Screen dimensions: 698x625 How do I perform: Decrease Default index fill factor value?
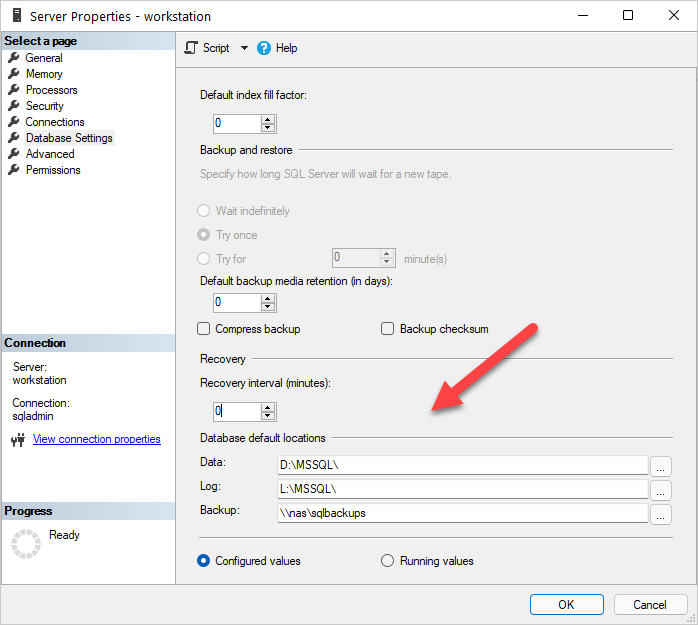point(268,128)
